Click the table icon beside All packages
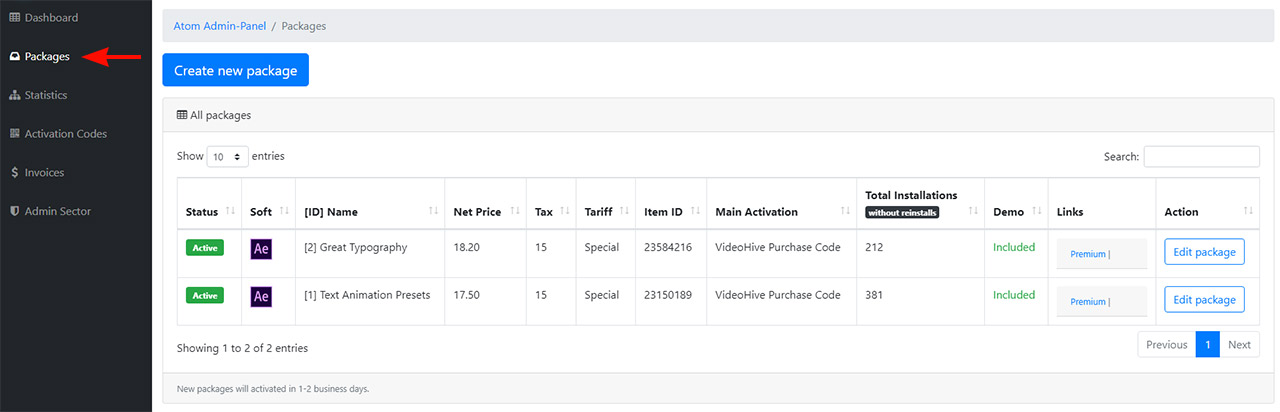The height and width of the screenshot is (412, 1280). click(x=182, y=115)
